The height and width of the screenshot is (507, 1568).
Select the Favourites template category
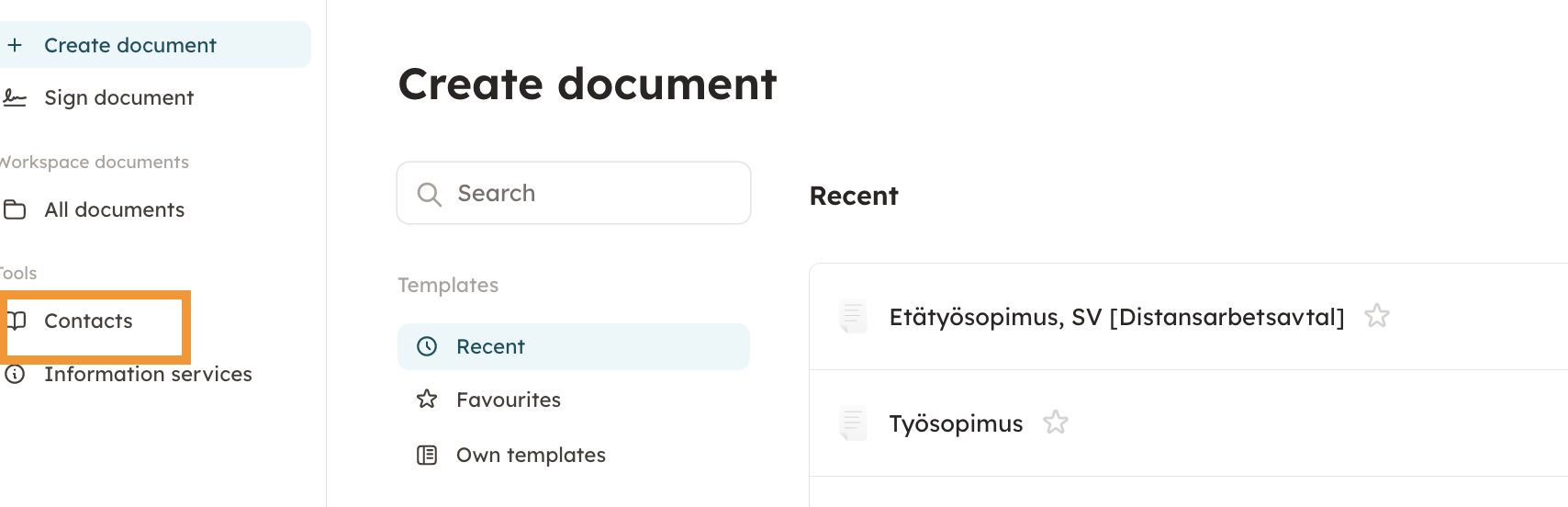pos(509,400)
